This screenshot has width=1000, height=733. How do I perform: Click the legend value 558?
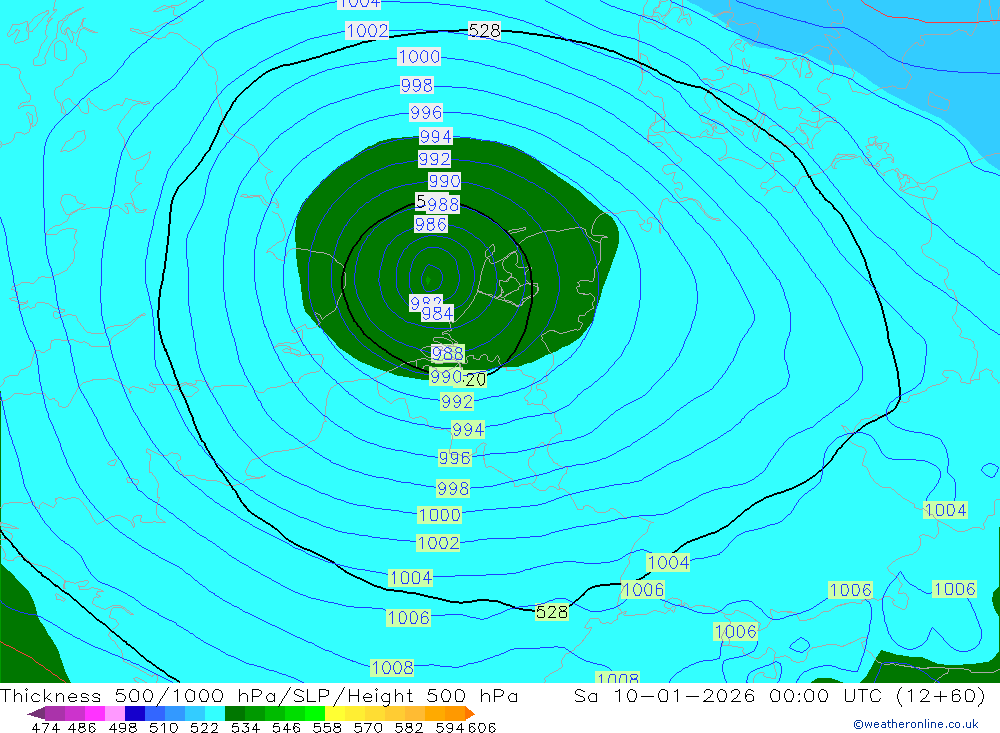(327, 727)
